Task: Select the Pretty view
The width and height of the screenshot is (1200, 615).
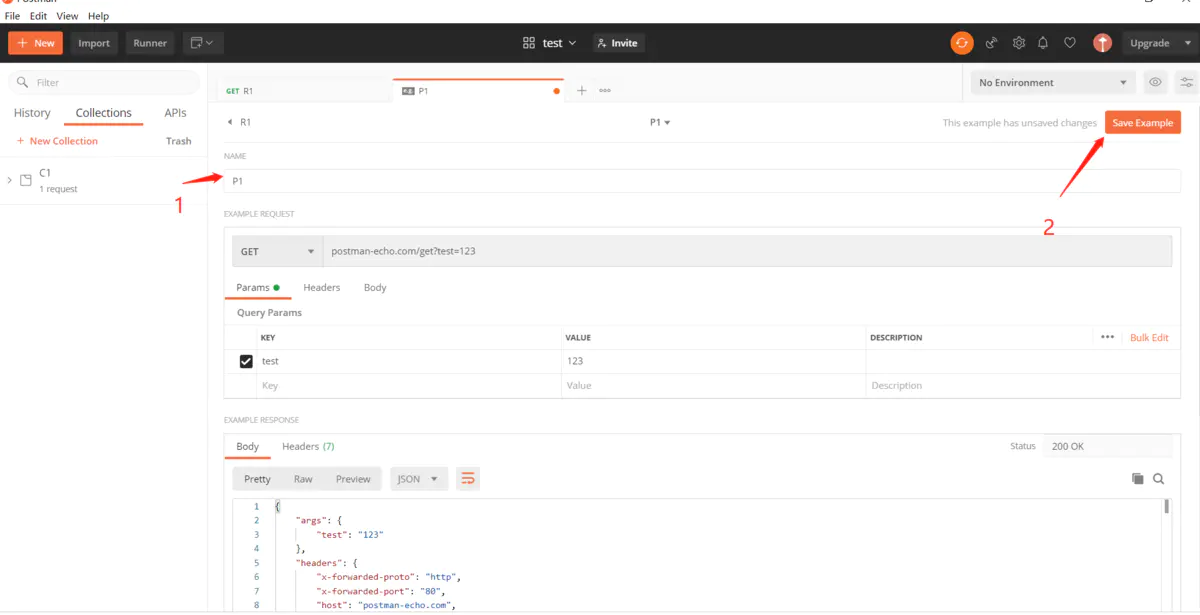Action: 257,479
